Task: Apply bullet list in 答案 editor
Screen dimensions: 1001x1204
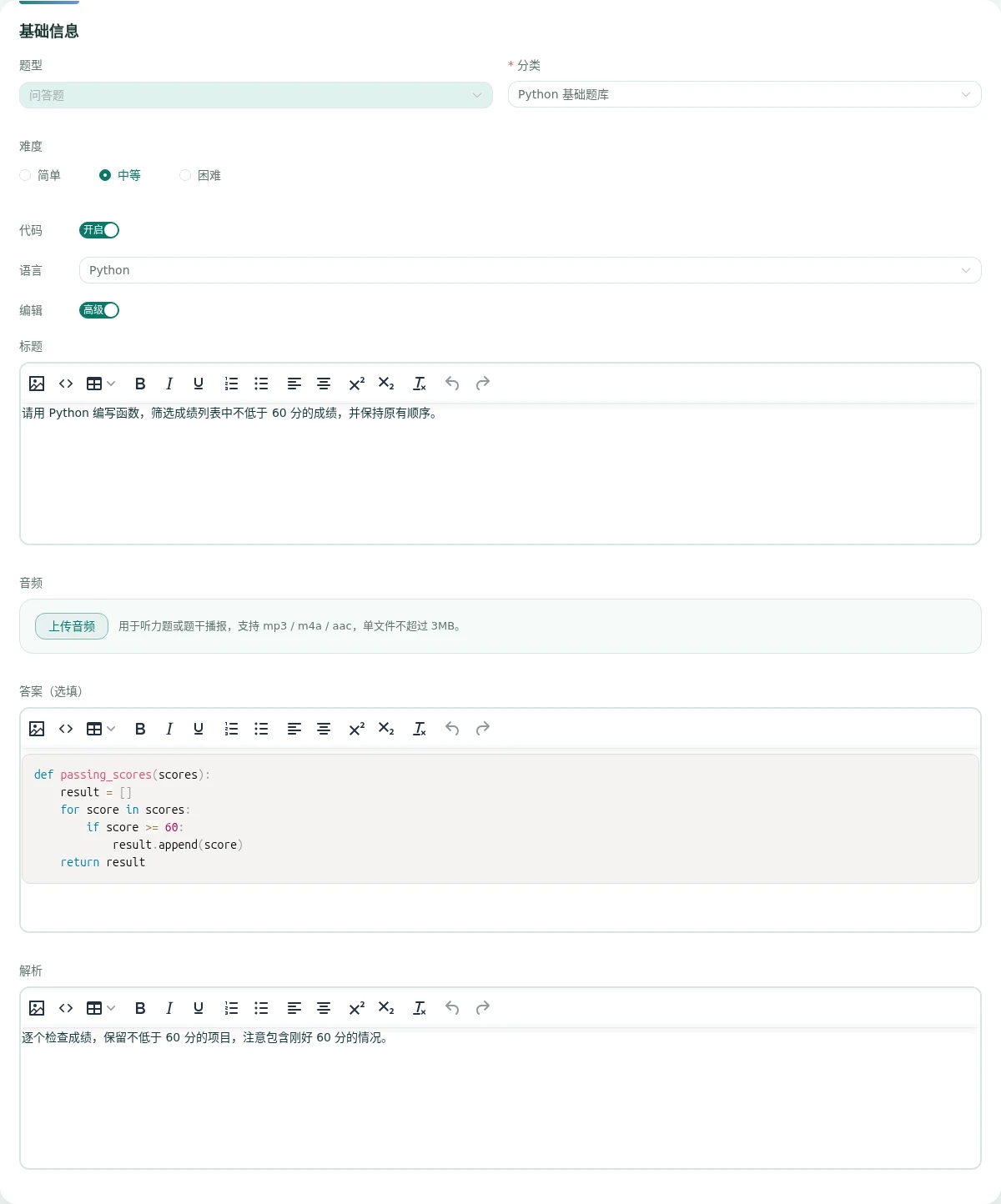Action: 261,729
